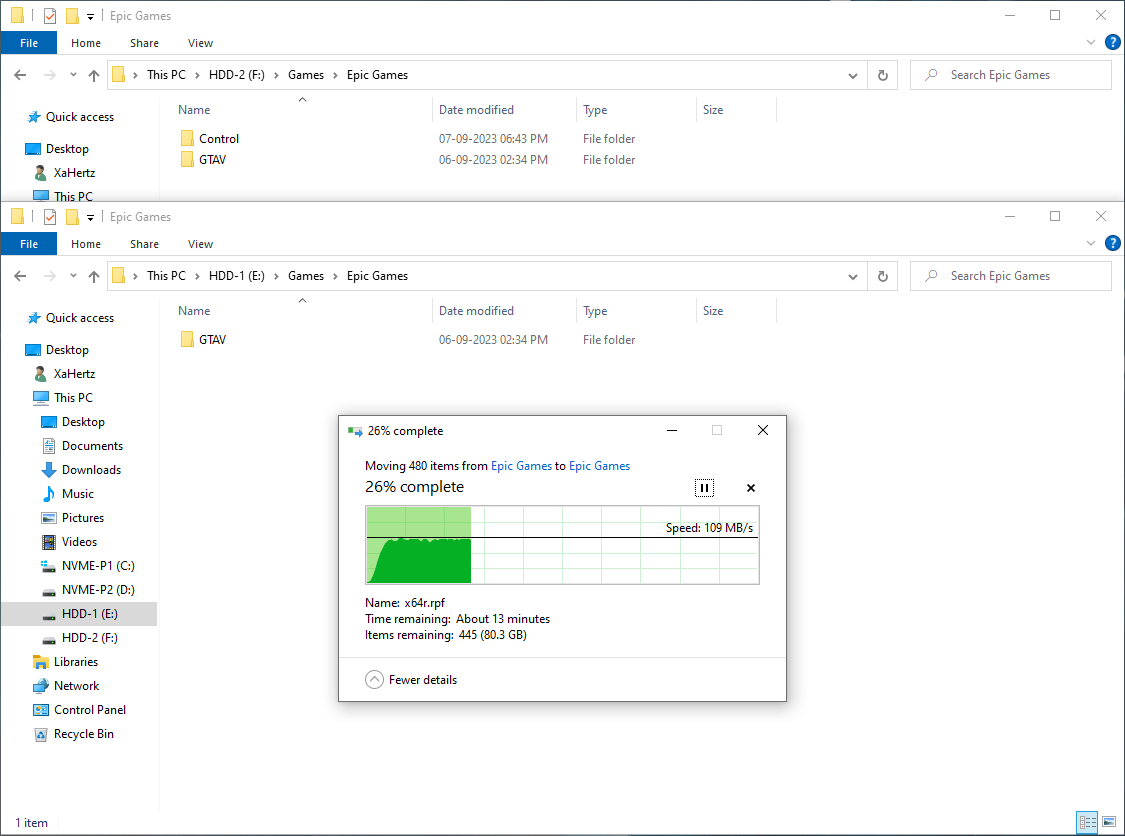Click Properties checkmark icon in HDD-1 title bar
This screenshot has width=1125, height=836.
pyautogui.click(x=50, y=217)
